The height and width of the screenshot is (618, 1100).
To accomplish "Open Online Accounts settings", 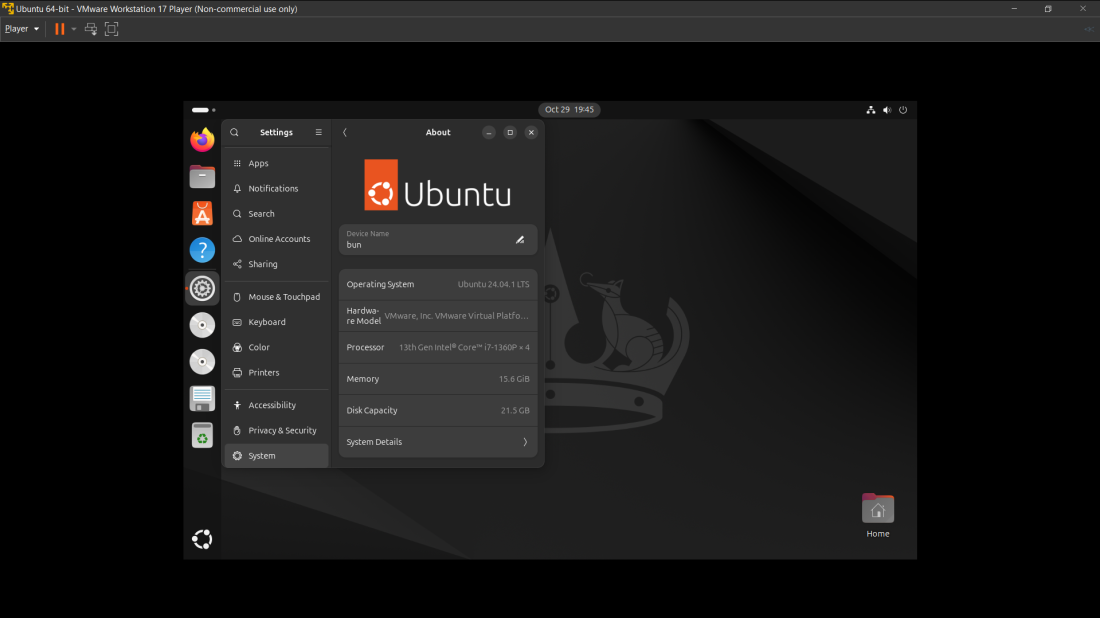I will tap(276, 239).
